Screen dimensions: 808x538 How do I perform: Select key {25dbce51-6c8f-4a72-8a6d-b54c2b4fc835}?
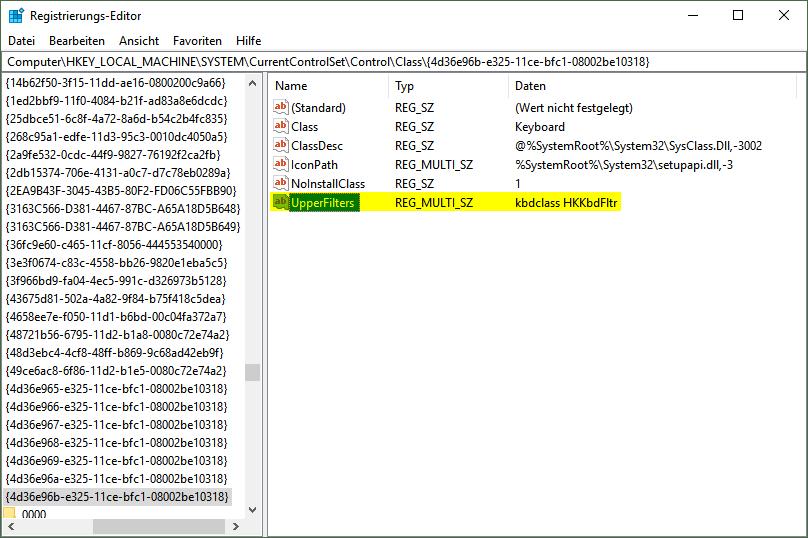(116, 119)
